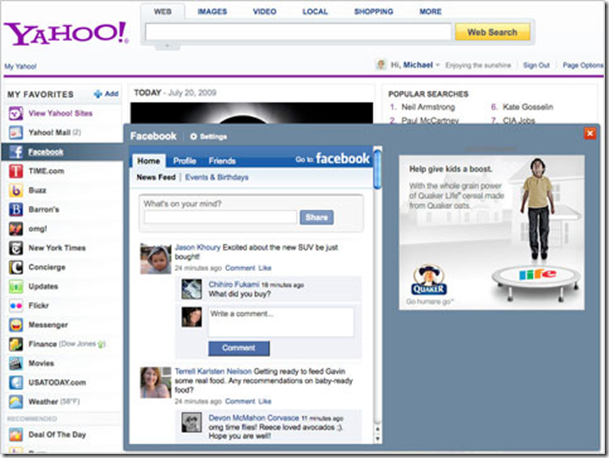Go to facebook via logo link
Viewport: 609px width, 458px height.
[x=343, y=158]
